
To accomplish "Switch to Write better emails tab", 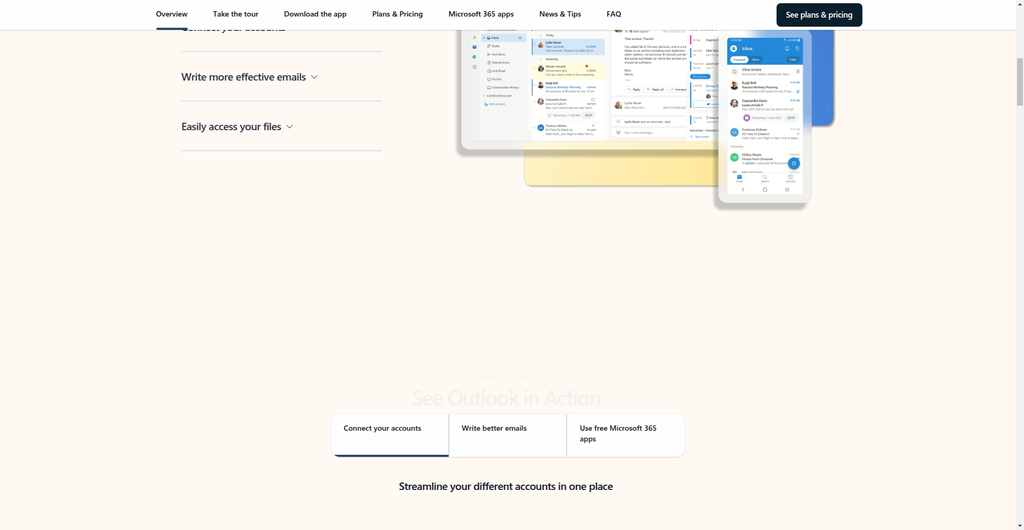I will 507,435.
